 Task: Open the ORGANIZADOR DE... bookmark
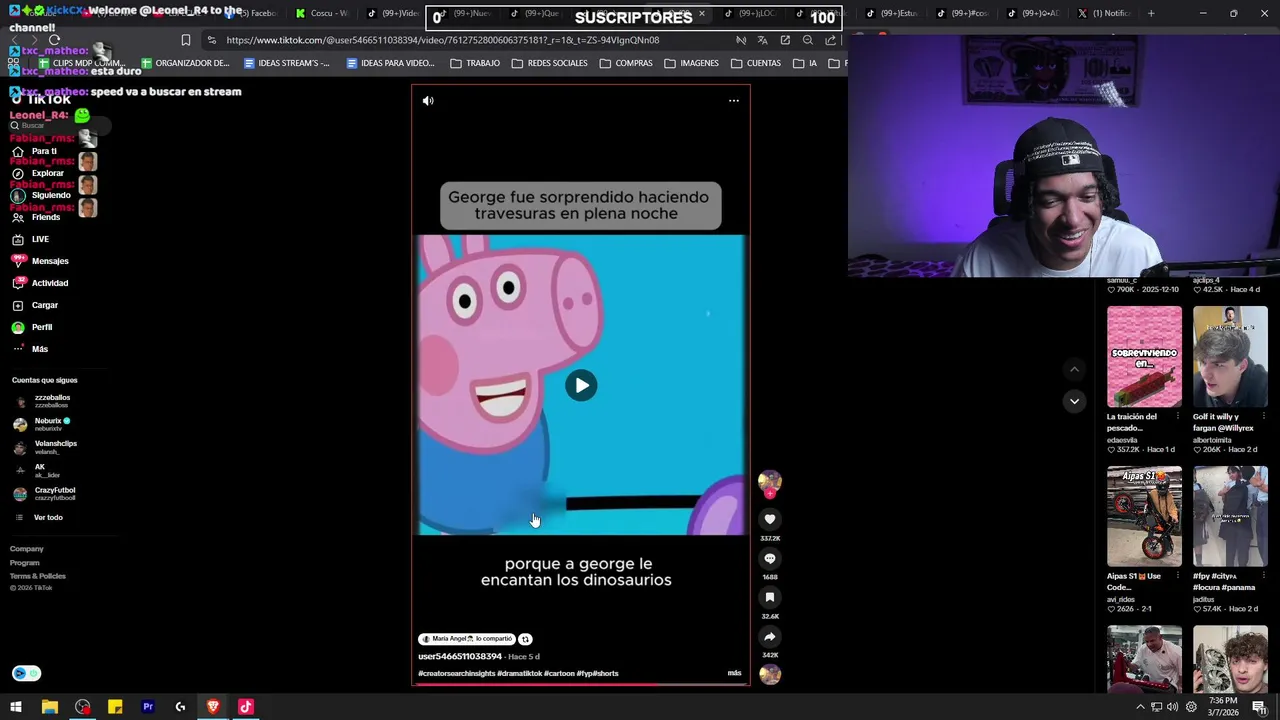pyautogui.click(x=185, y=63)
